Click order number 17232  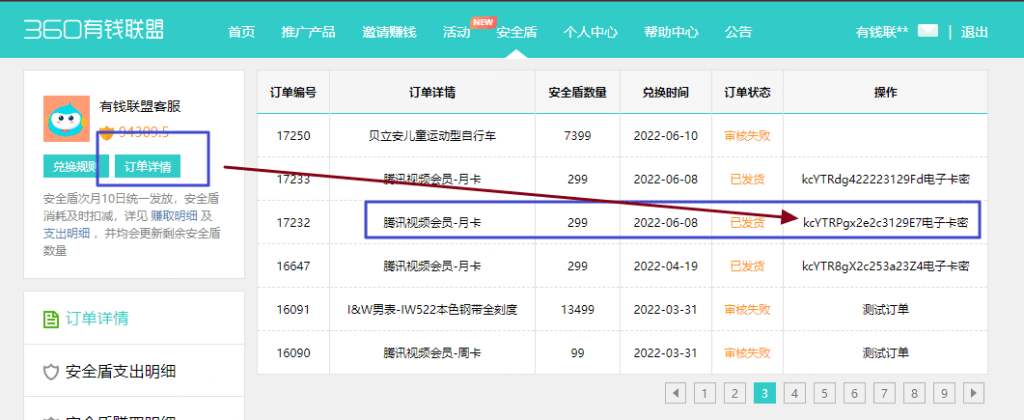pos(293,223)
